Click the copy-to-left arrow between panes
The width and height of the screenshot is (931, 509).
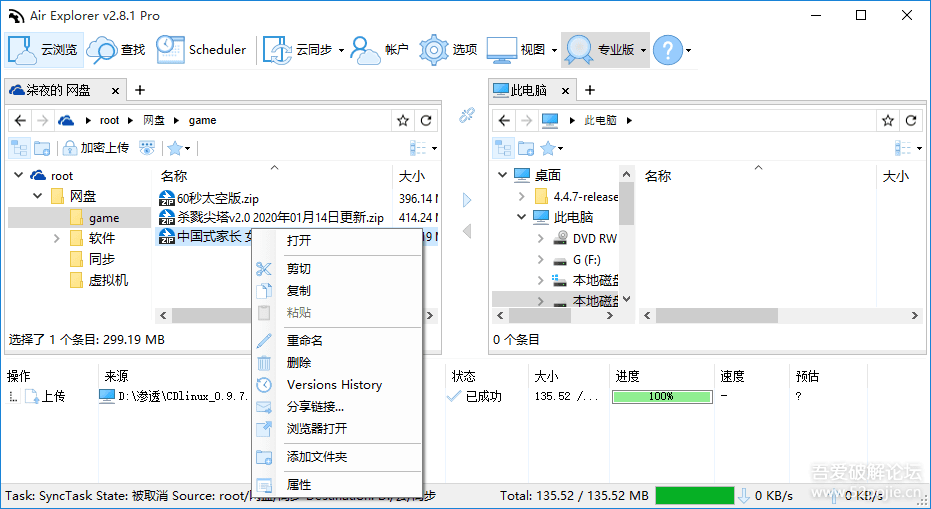tap(467, 231)
